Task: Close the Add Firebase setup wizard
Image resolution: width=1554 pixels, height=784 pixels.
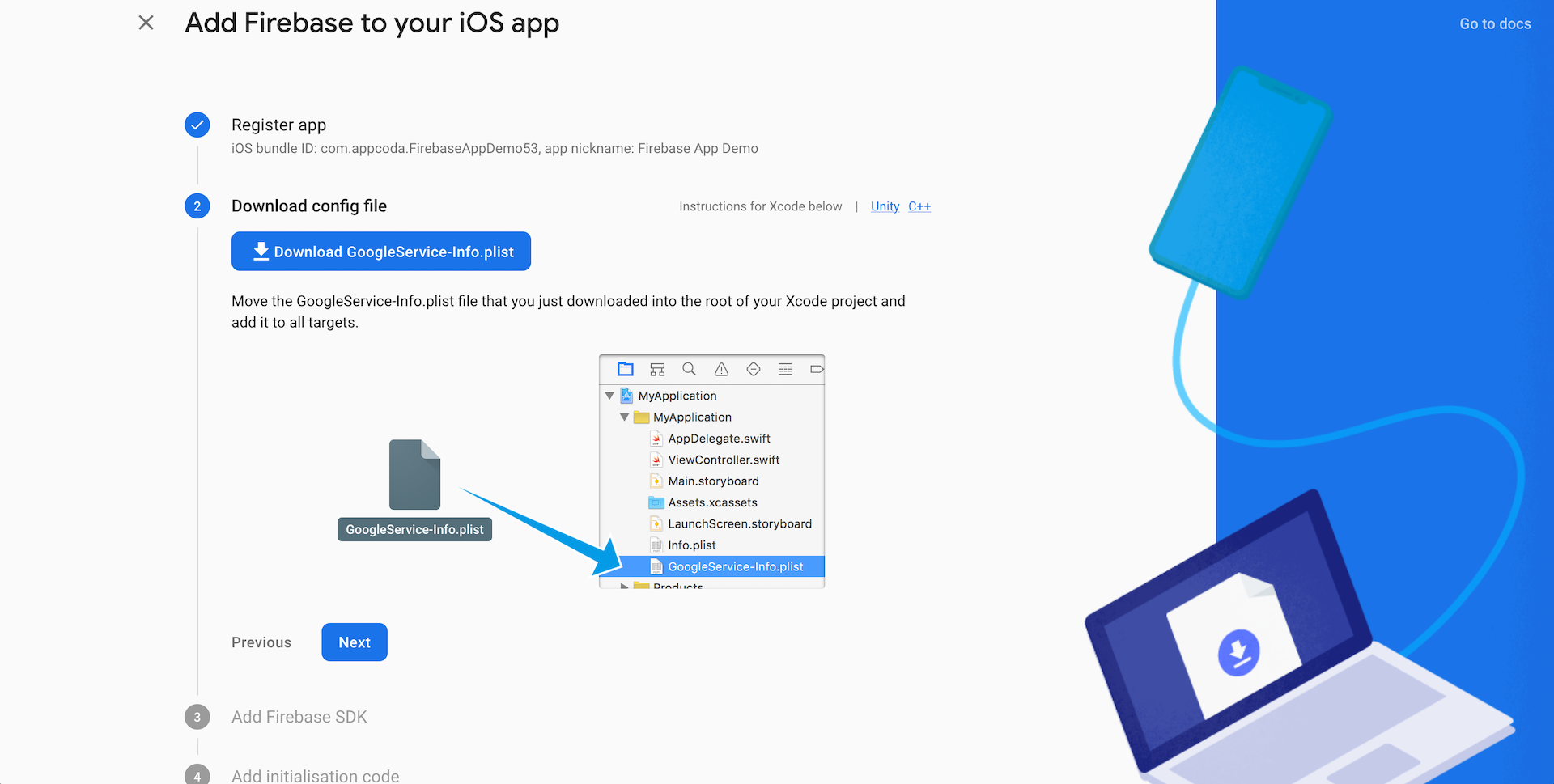Action: [x=146, y=23]
